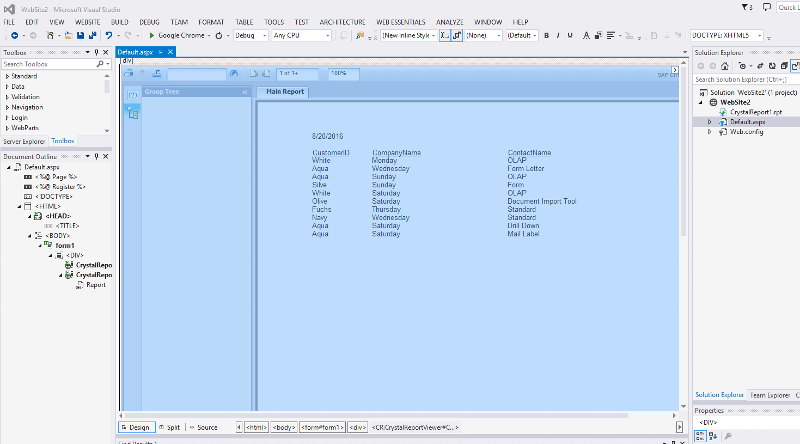Click the text alignment icon
Image resolution: width=800 pixels, height=444 pixels.
(611, 35)
